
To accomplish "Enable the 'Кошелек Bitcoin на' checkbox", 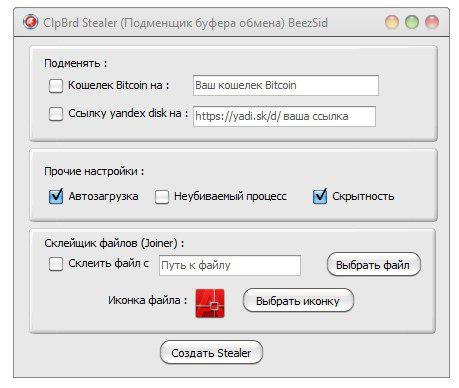I will (x=56, y=86).
